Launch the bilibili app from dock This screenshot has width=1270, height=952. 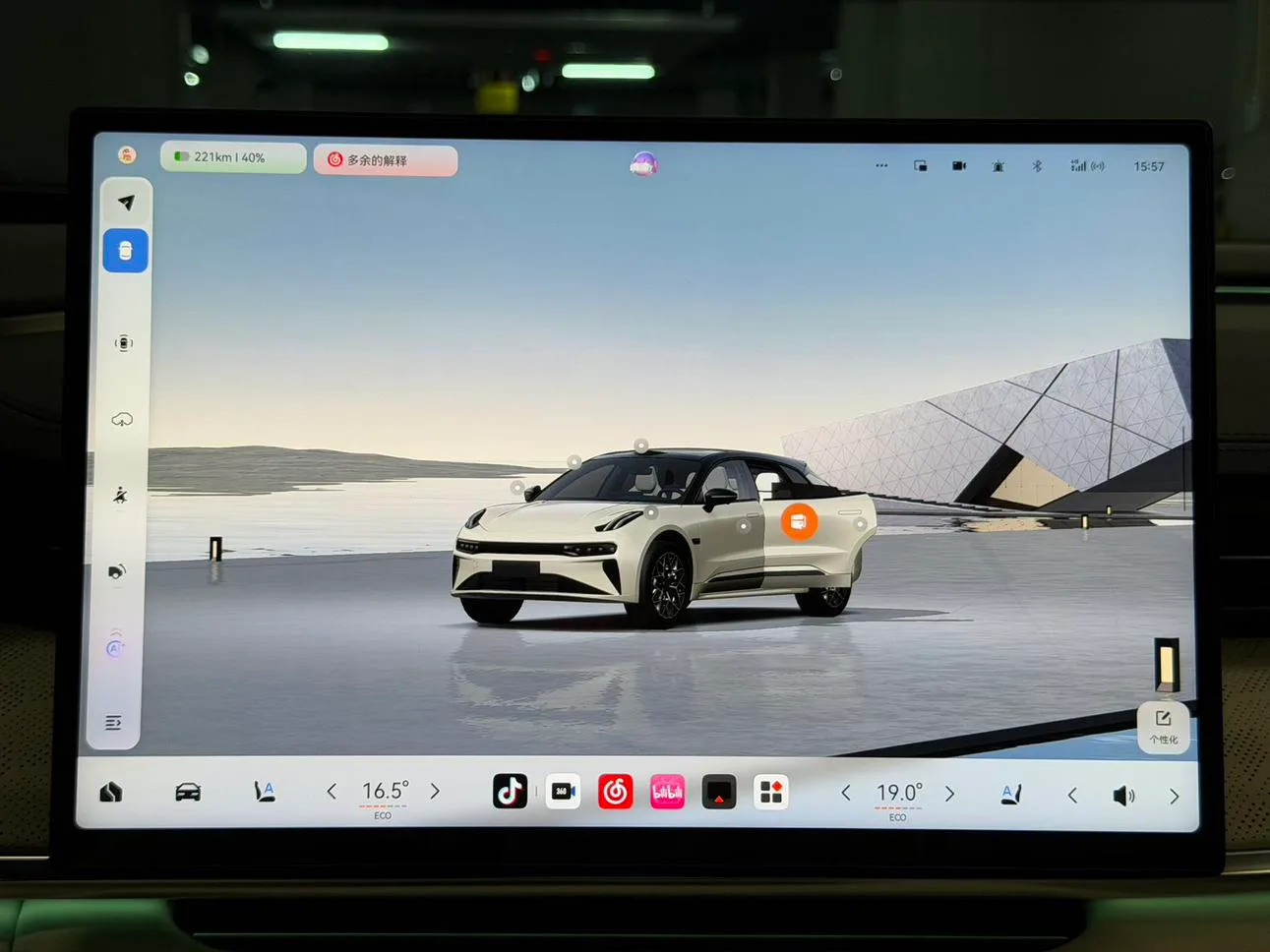pos(667,792)
